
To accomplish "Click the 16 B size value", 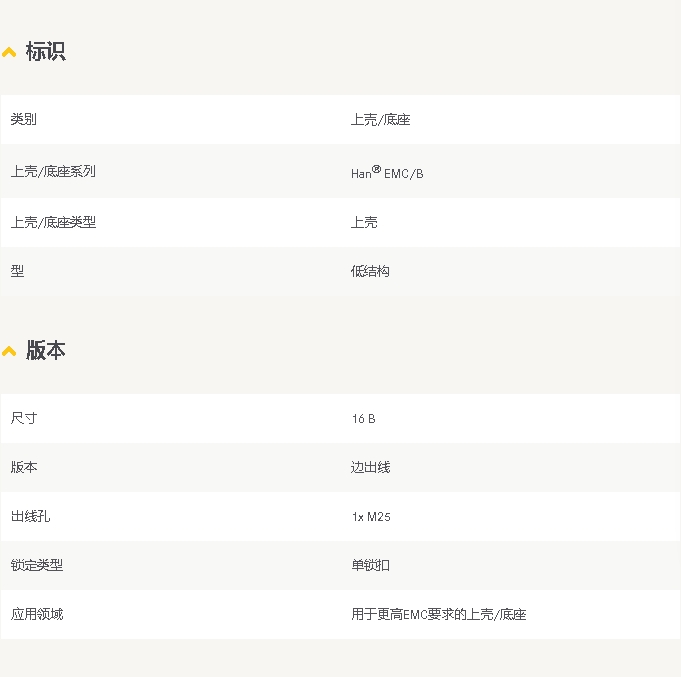I will pyautogui.click(x=363, y=419).
